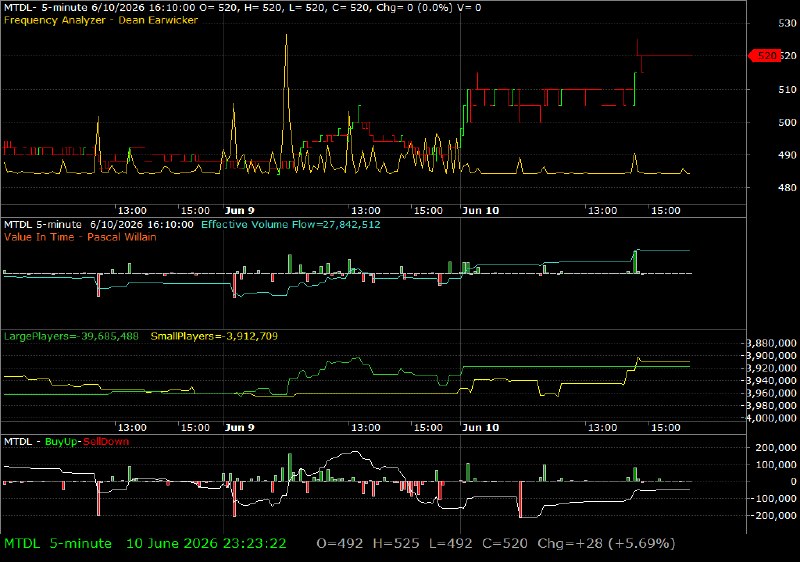
Task: Click the dark red price line at 520 level
Action: click(666, 56)
